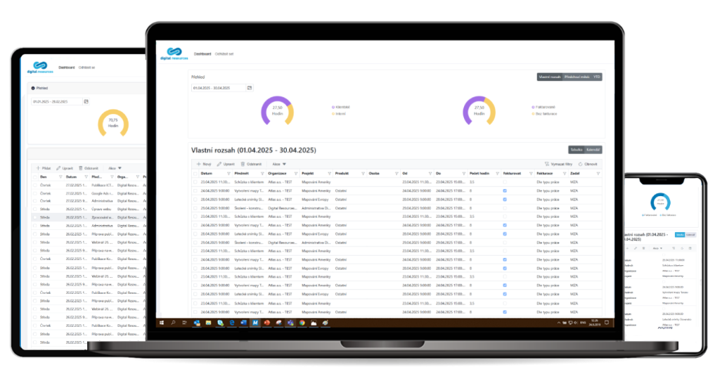Click the Nový button in laptop toolbar
722x367 pixels.
coord(204,164)
